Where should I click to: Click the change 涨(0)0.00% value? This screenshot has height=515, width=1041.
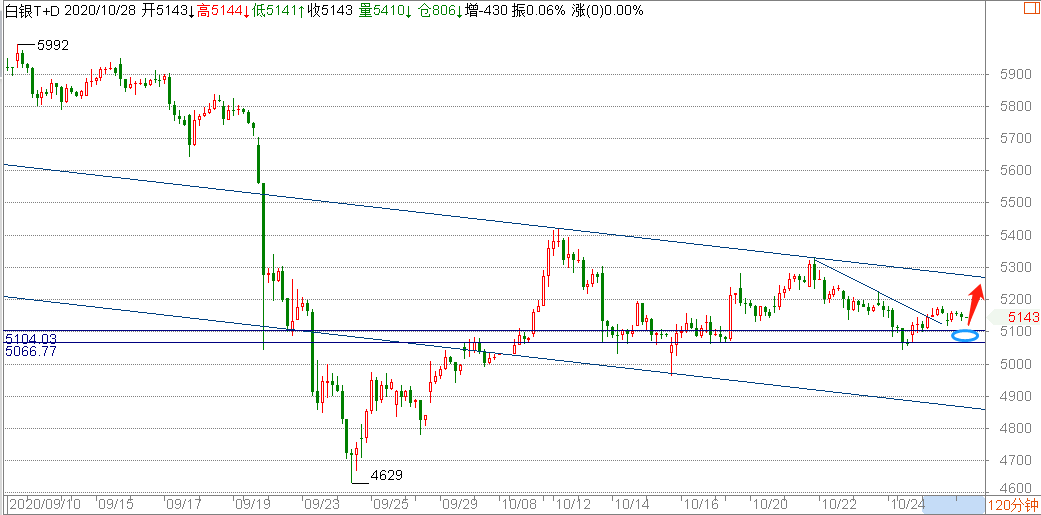click(x=607, y=11)
